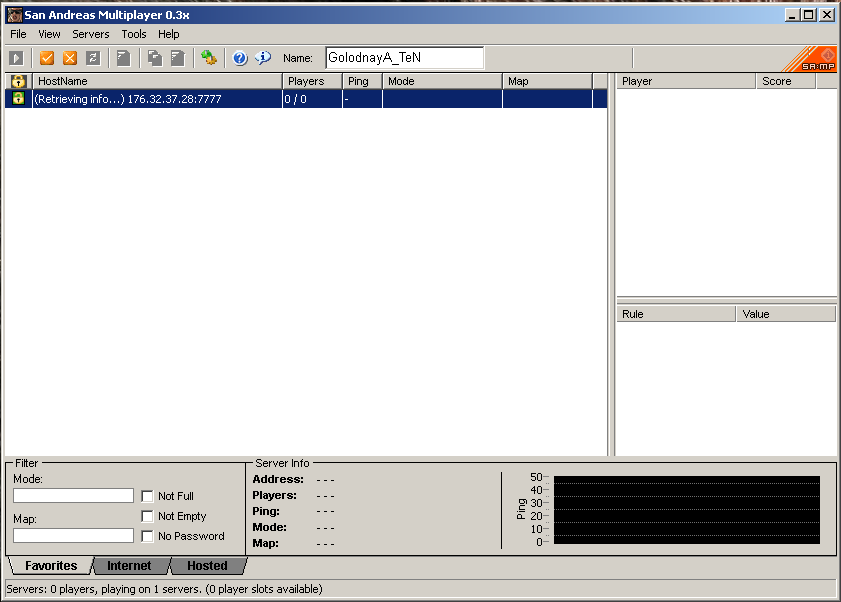Click the Score column header

[786, 81]
